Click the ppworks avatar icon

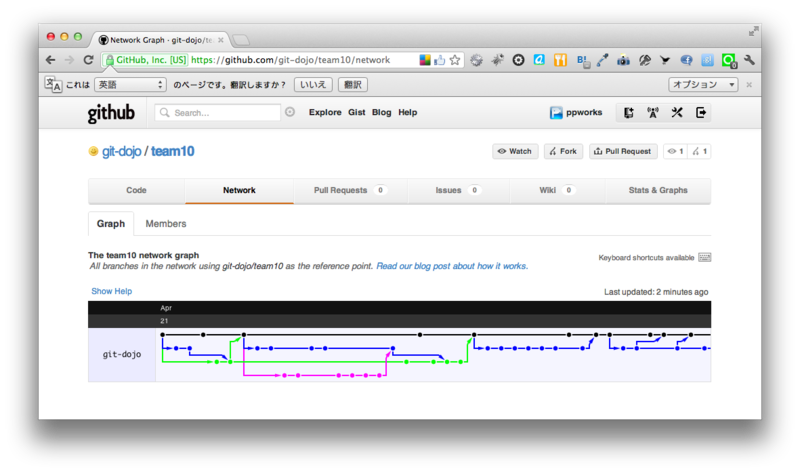pyautogui.click(x=556, y=113)
